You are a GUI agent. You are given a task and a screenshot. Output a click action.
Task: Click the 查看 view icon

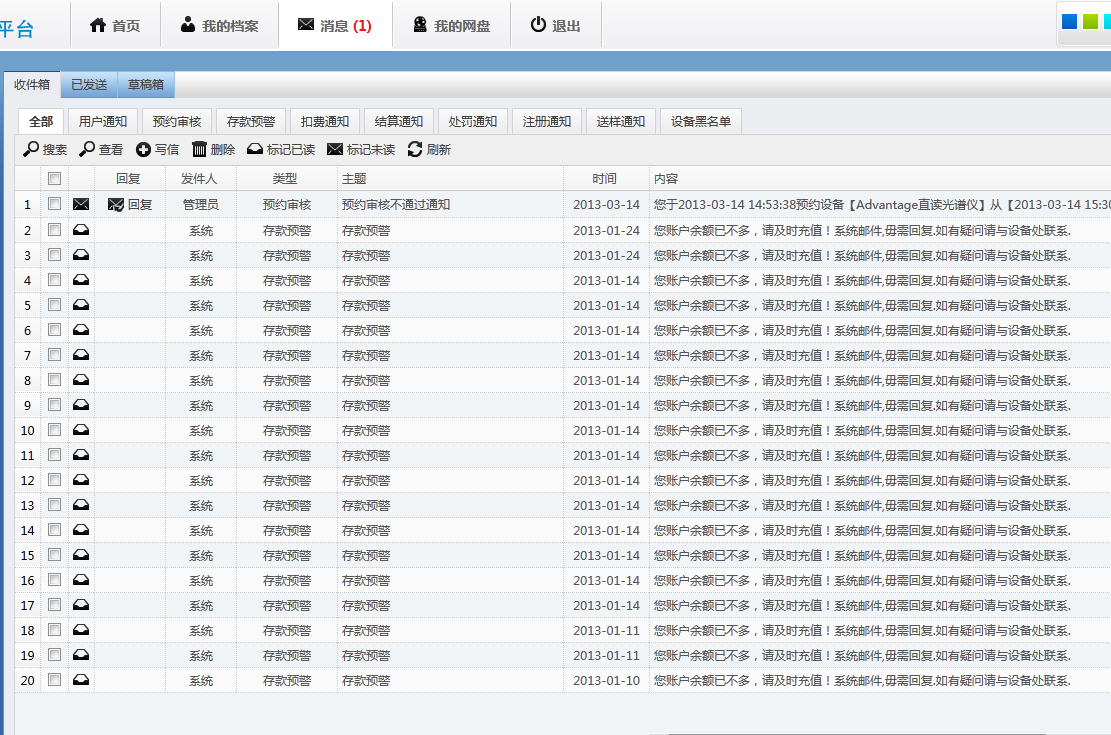87,150
